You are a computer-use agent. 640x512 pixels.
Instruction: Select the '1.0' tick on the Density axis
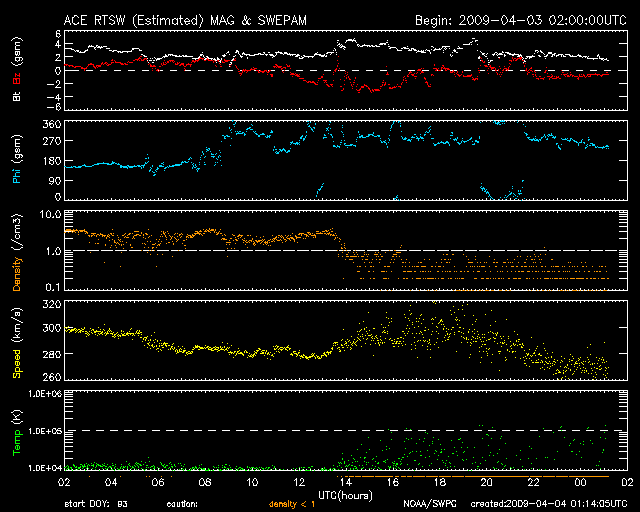[53, 251]
